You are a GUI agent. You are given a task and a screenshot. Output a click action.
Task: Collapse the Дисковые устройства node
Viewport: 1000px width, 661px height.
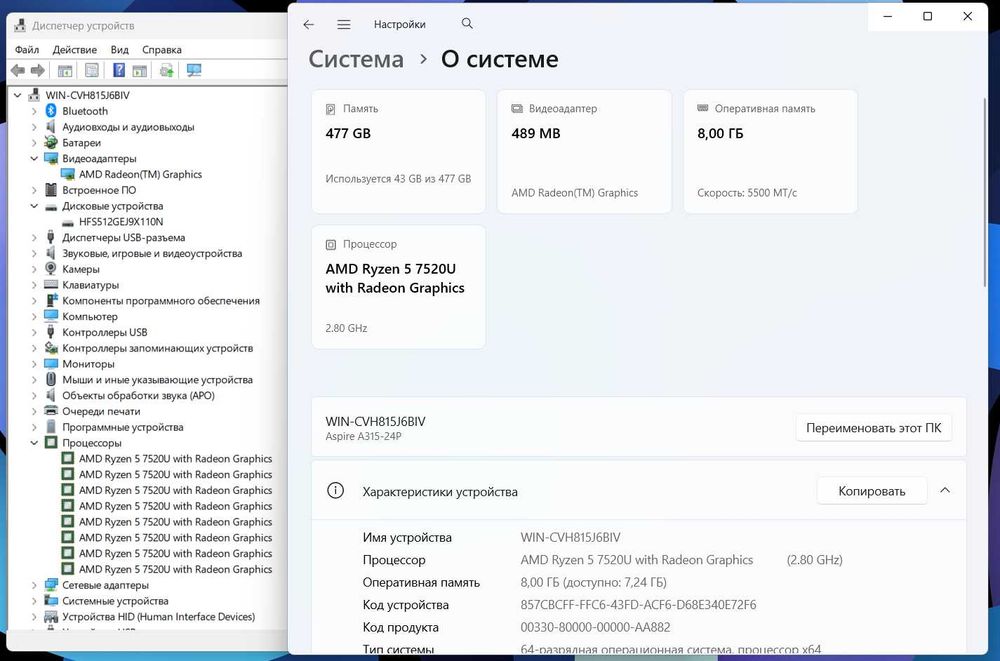pyautogui.click(x=34, y=205)
